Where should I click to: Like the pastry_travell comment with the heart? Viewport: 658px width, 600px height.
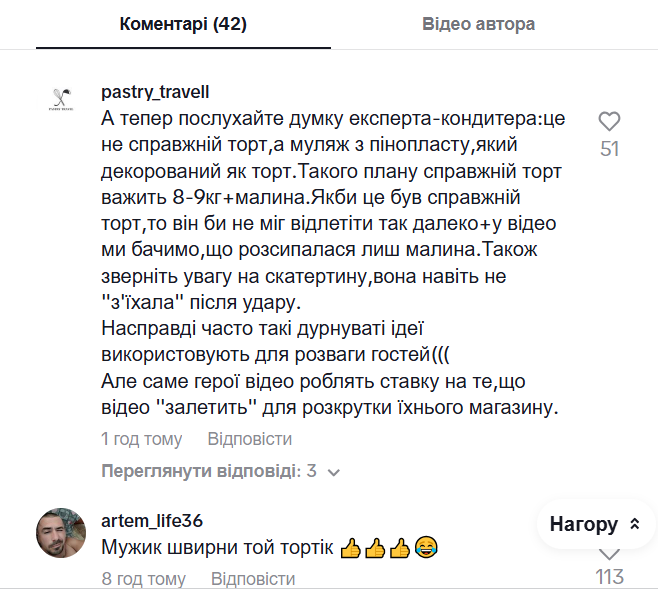609,122
